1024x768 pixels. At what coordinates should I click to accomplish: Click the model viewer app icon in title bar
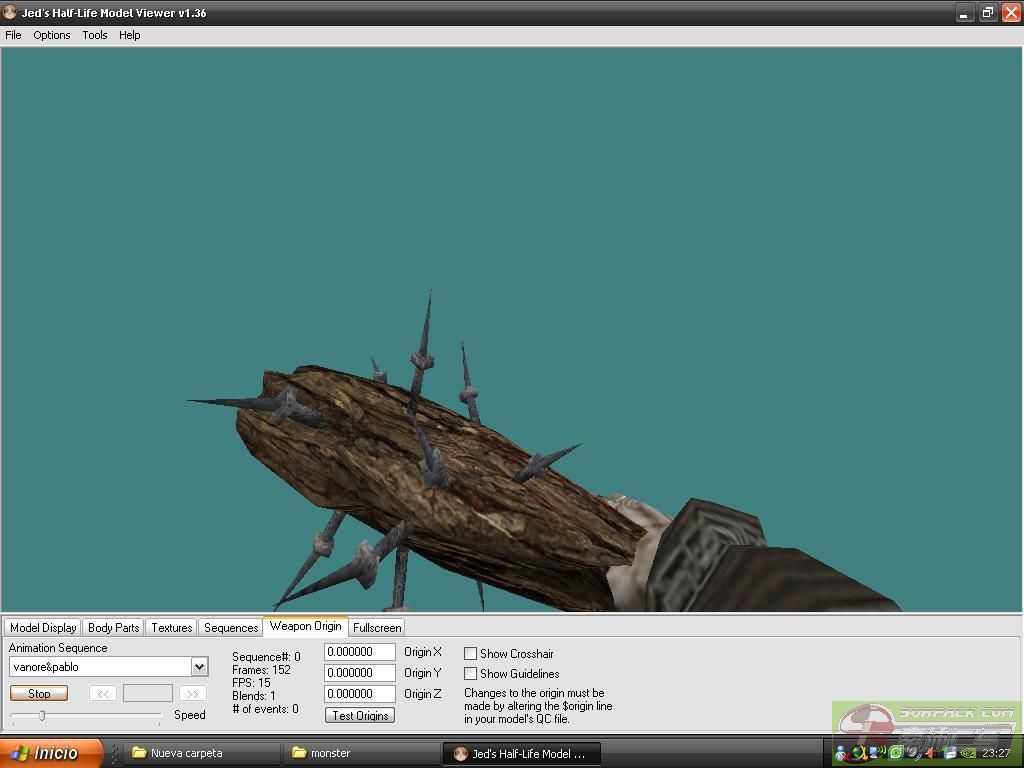pyautogui.click(x=10, y=12)
